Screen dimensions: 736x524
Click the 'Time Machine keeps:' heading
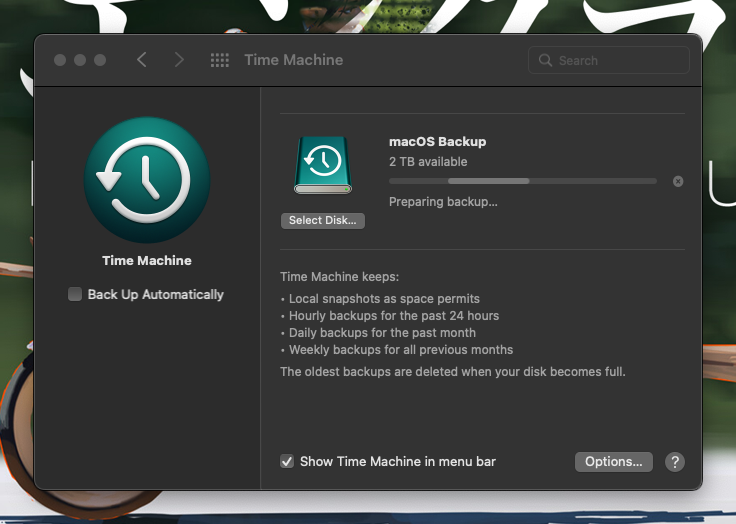[339, 277]
